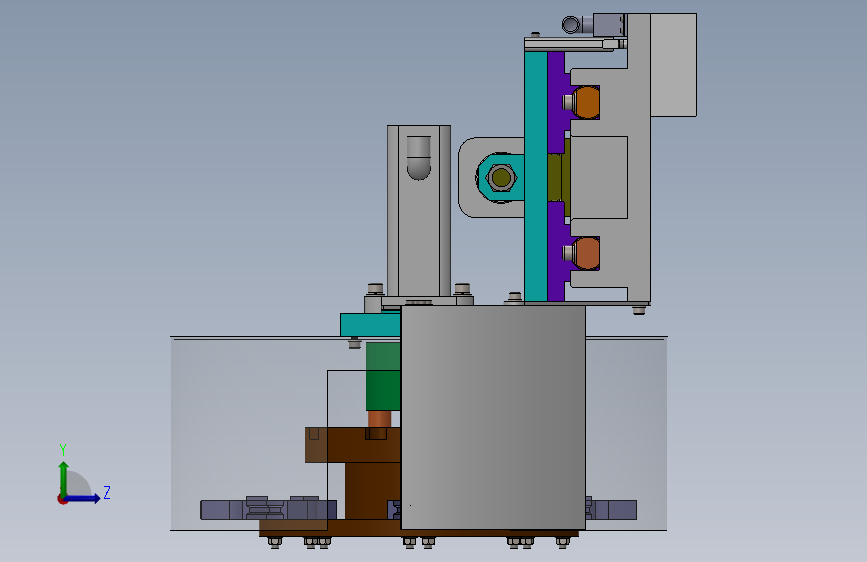
Task: Select the tall teal vertical plate
Action: (x=535, y=176)
